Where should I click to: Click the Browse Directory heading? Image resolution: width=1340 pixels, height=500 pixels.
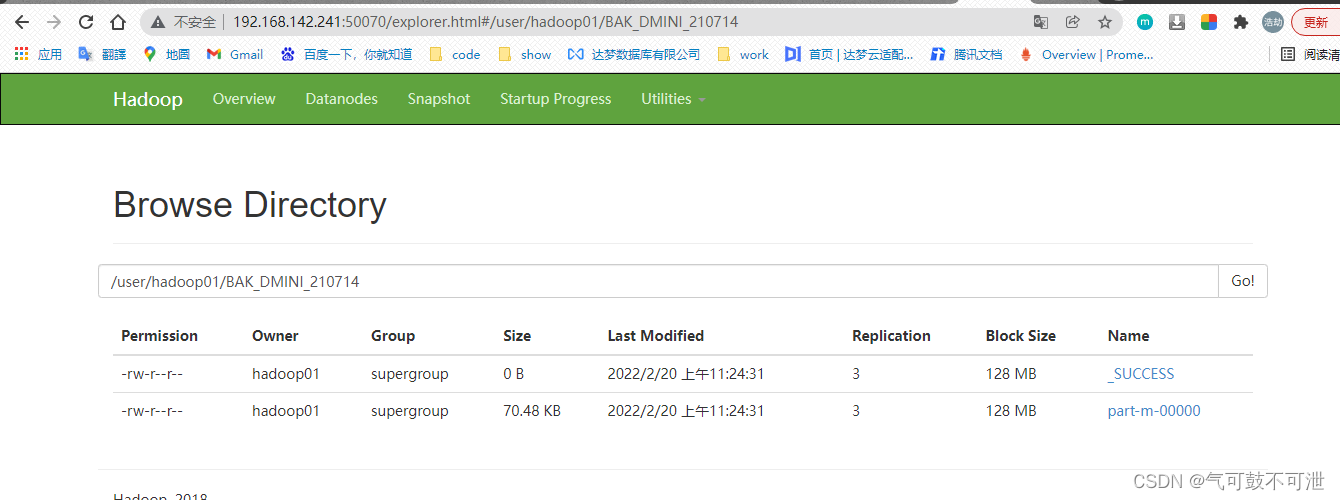point(250,205)
